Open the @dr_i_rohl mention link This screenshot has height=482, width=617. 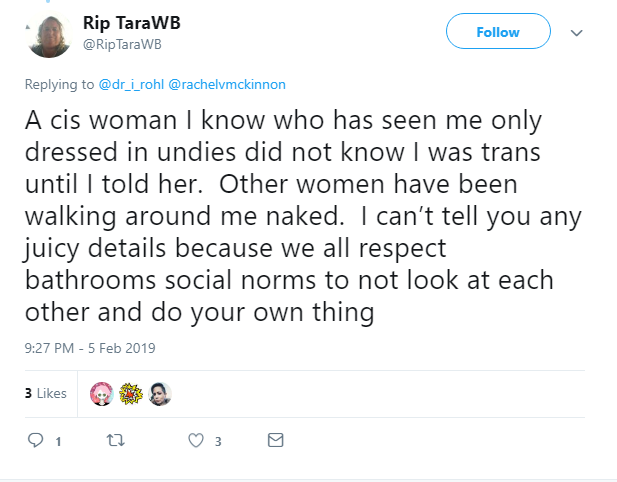(x=131, y=84)
